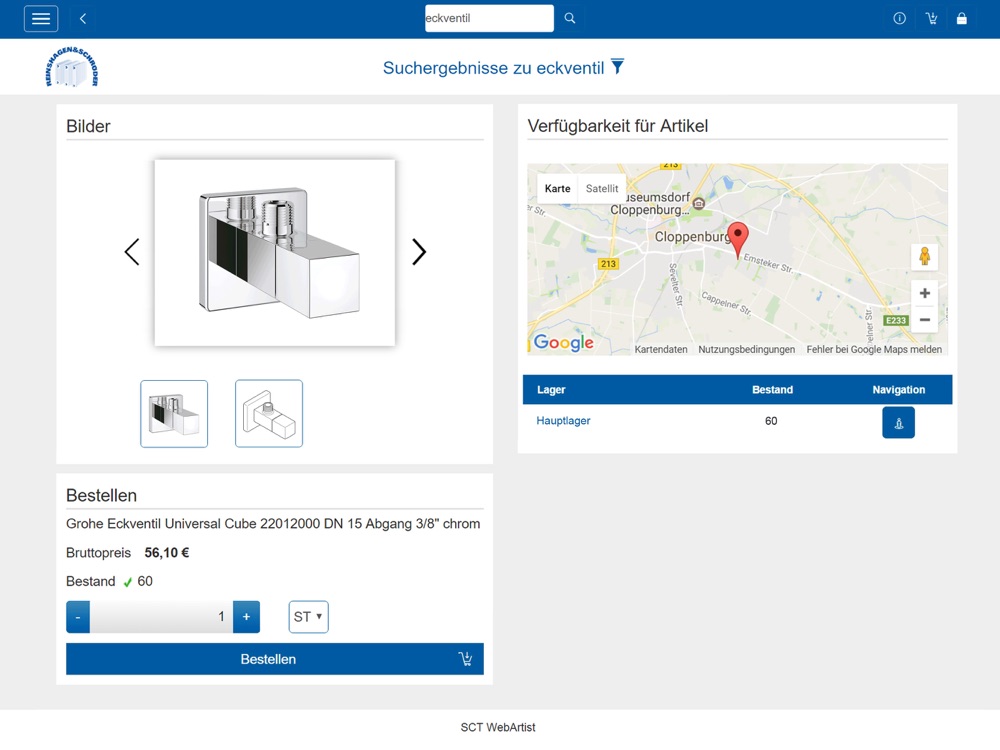Viewport: 1000px width, 750px height.
Task: Switch map to Karte view
Action: pyautogui.click(x=557, y=189)
